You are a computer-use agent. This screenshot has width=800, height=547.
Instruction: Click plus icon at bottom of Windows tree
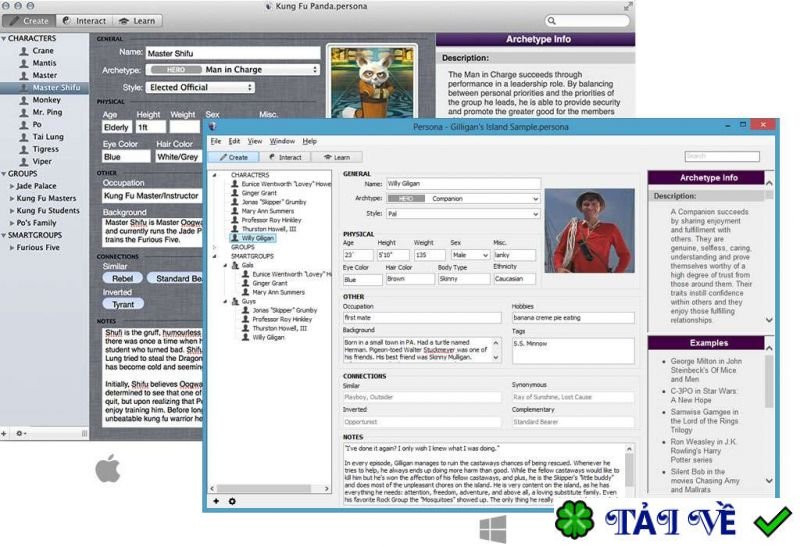(216, 501)
